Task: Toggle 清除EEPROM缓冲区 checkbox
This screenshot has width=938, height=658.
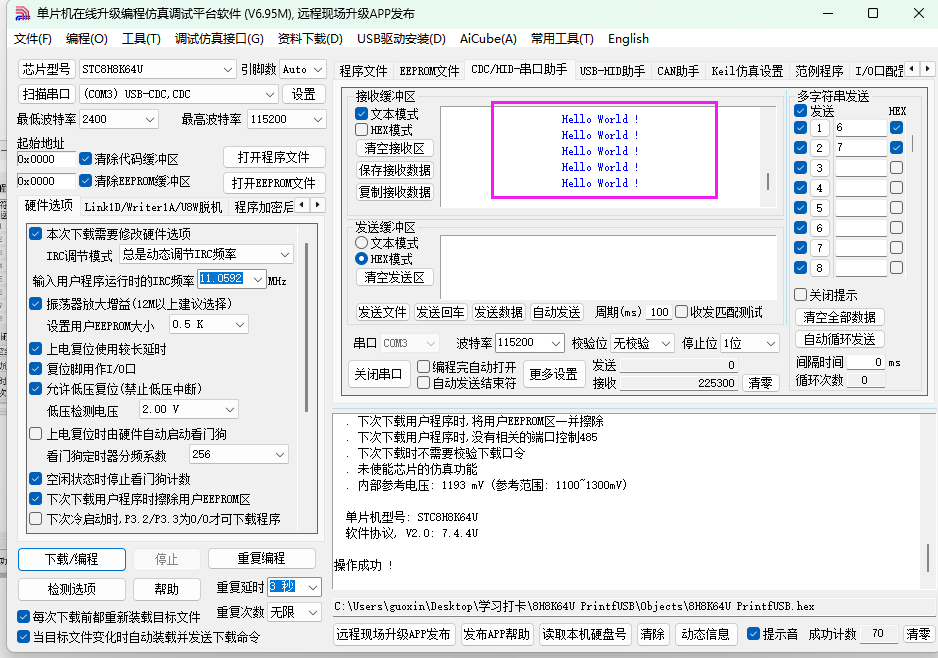Action: click(86, 181)
